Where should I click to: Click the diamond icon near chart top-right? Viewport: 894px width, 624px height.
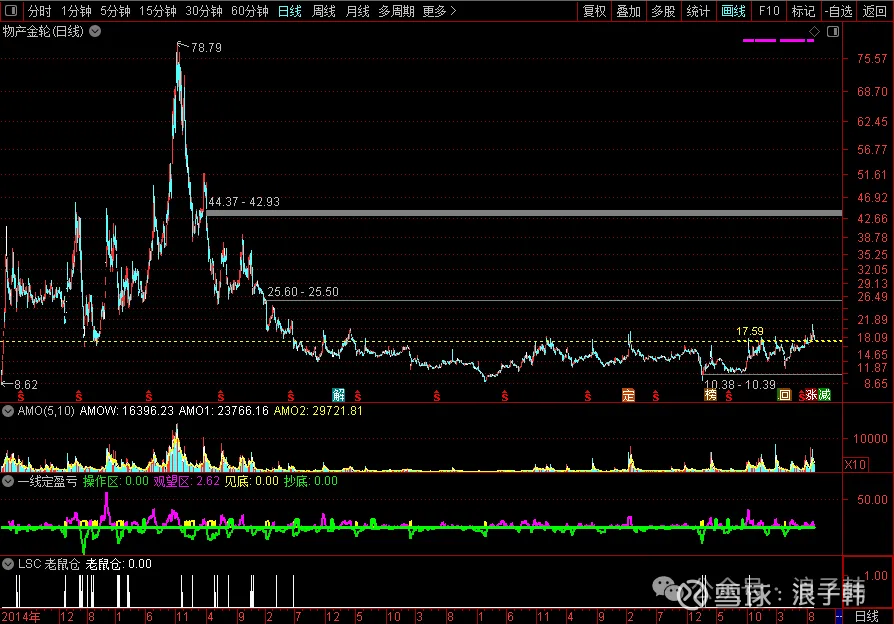point(815,32)
